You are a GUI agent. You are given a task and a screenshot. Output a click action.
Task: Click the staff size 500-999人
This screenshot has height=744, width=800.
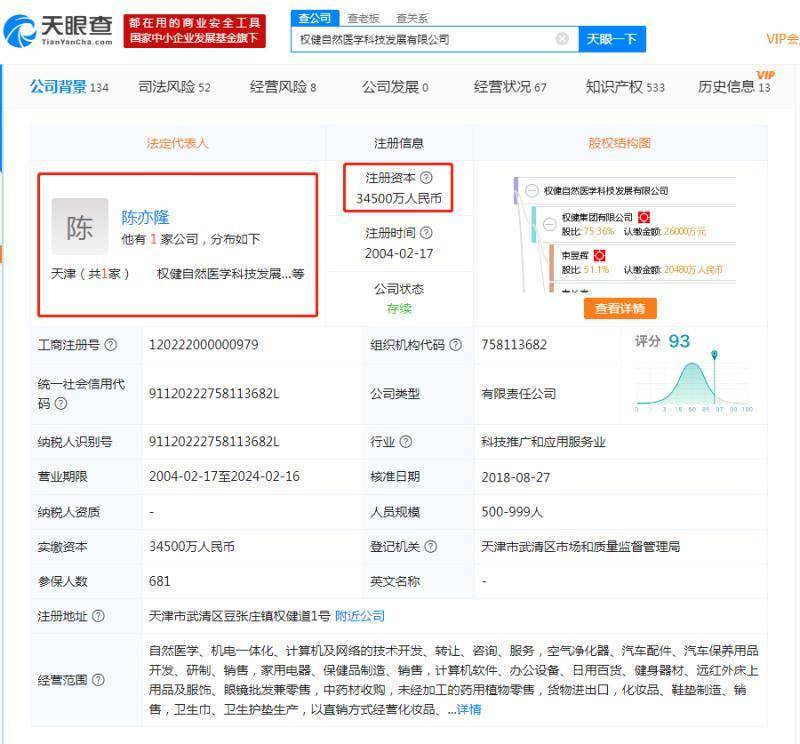tap(512, 512)
